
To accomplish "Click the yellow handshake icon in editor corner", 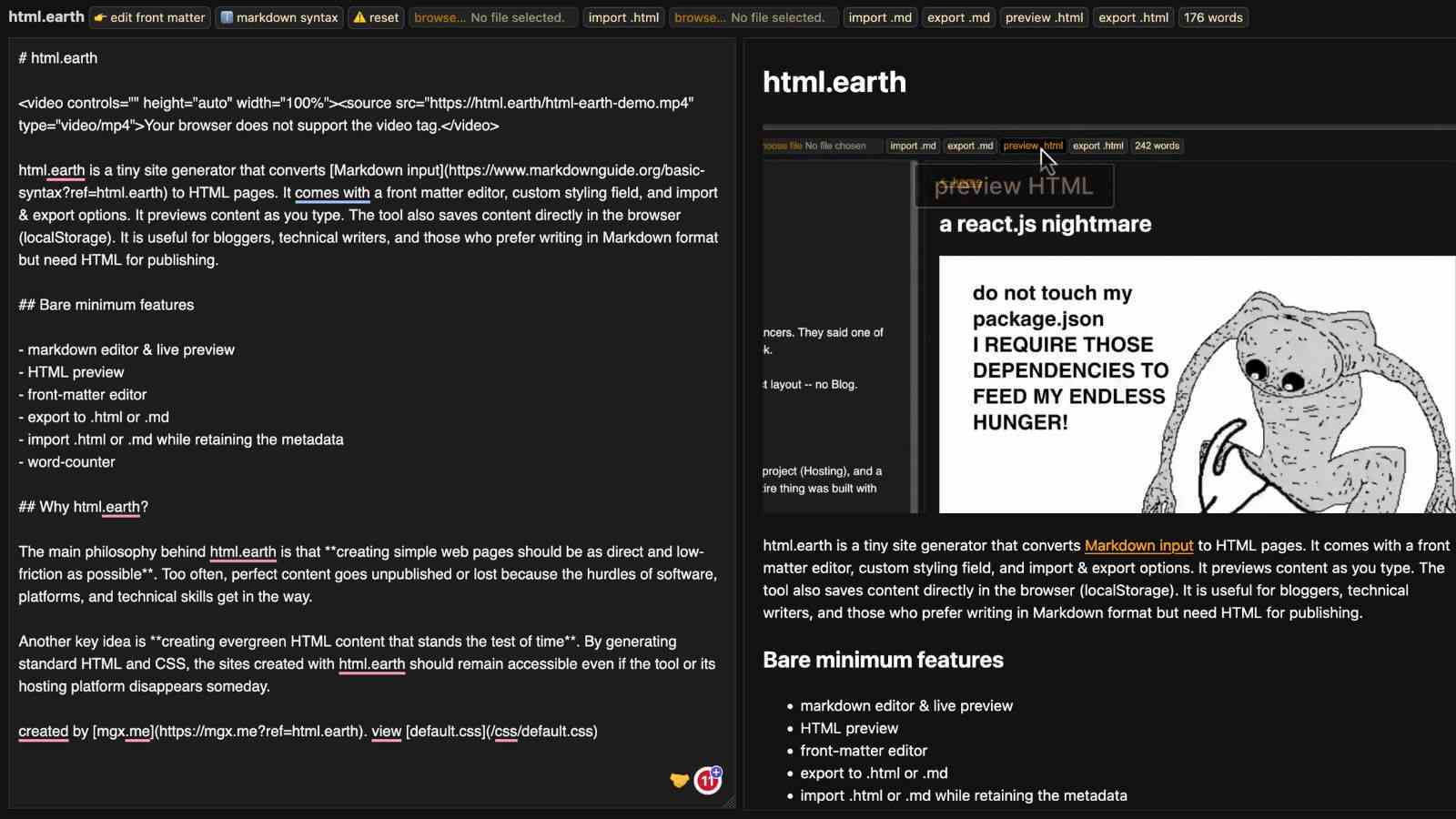I will point(679,780).
